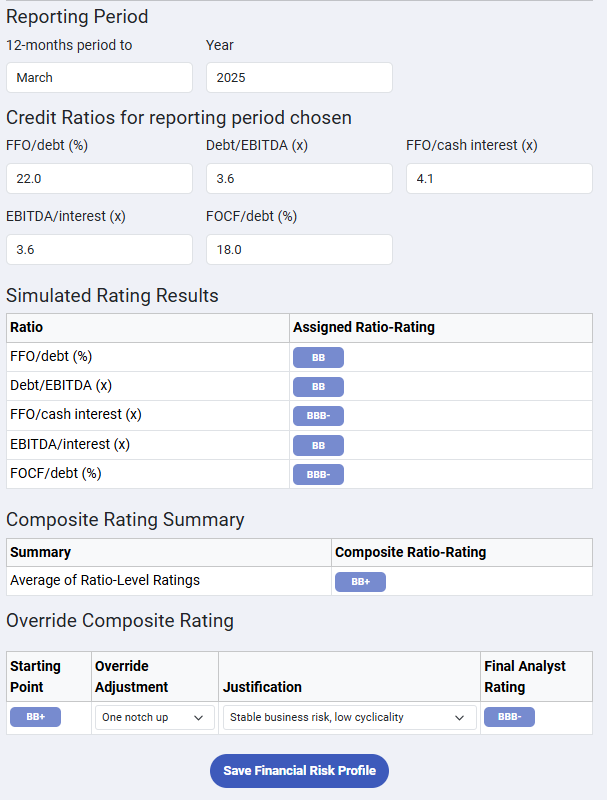Click the FOCF/debt (%) input box
Image resolution: width=607 pixels, height=800 pixels.
tap(299, 249)
